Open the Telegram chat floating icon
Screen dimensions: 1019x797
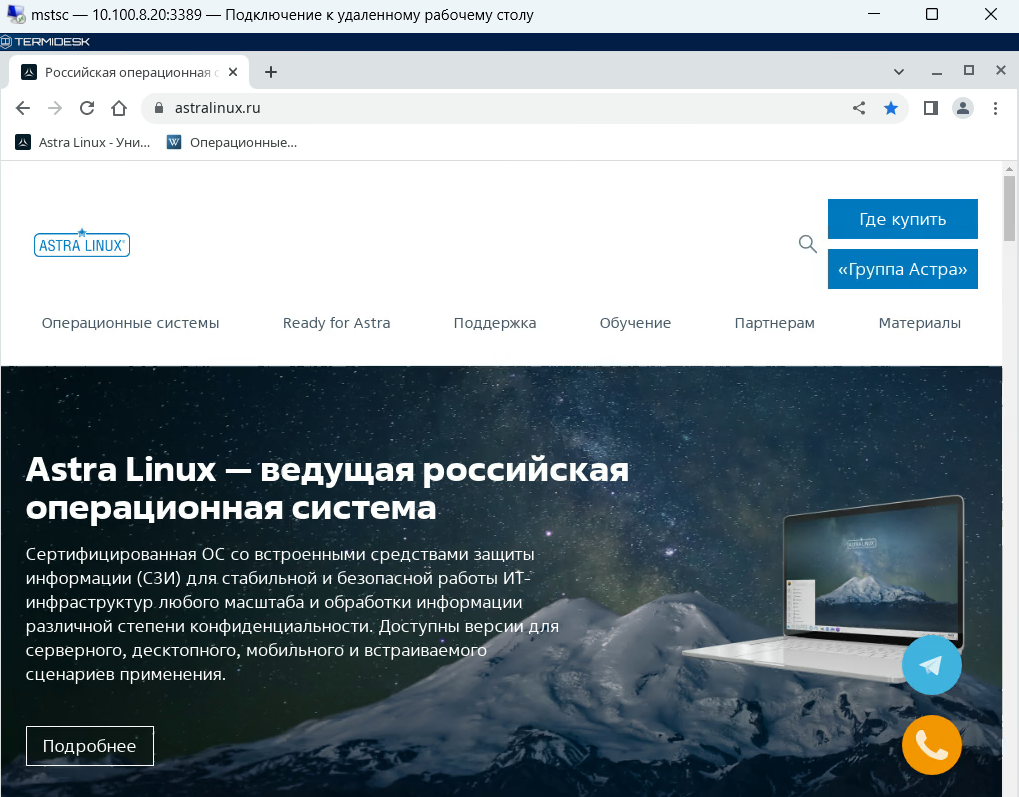pyautogui.click(x=931, y=665)
